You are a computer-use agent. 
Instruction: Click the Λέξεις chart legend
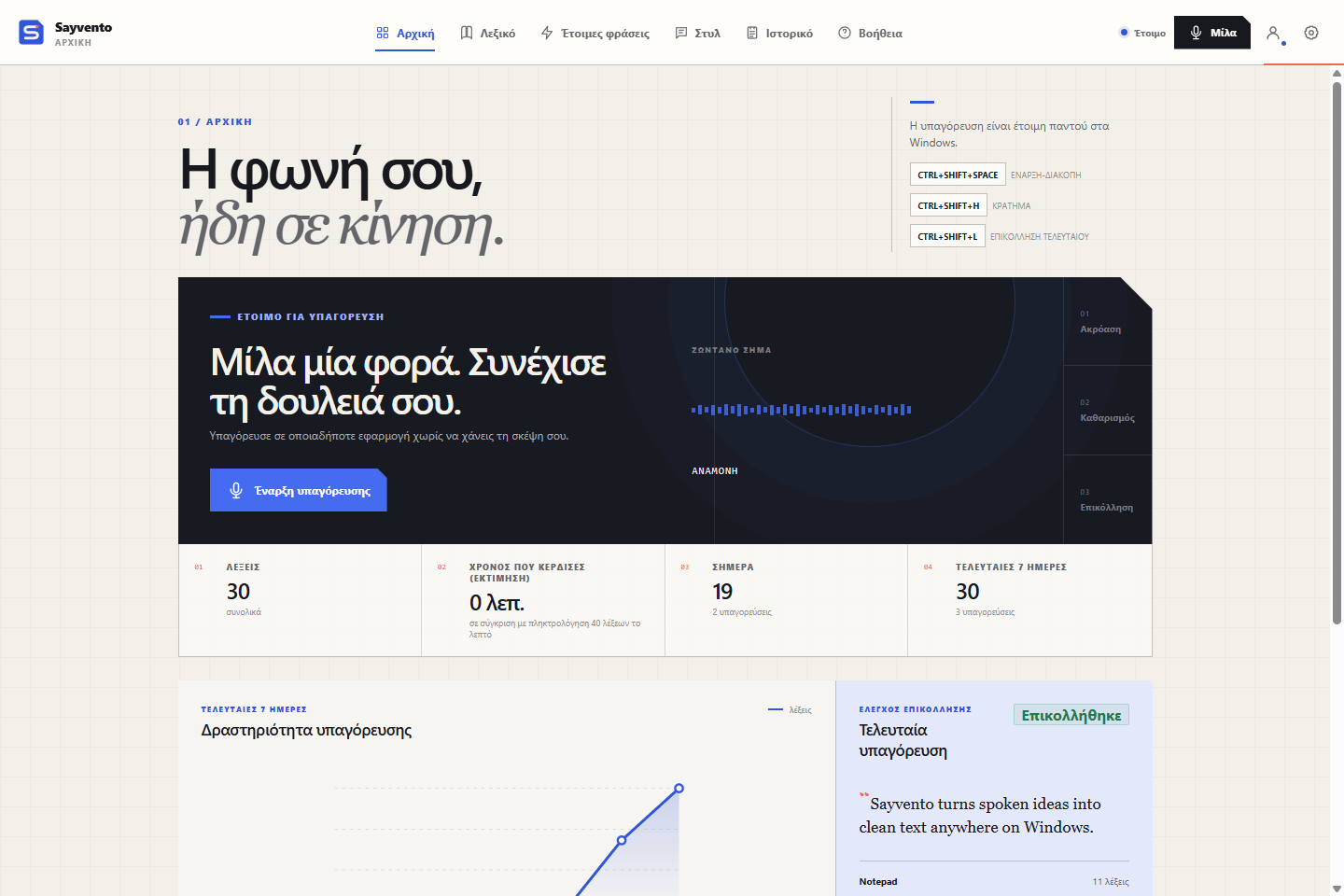790,710
